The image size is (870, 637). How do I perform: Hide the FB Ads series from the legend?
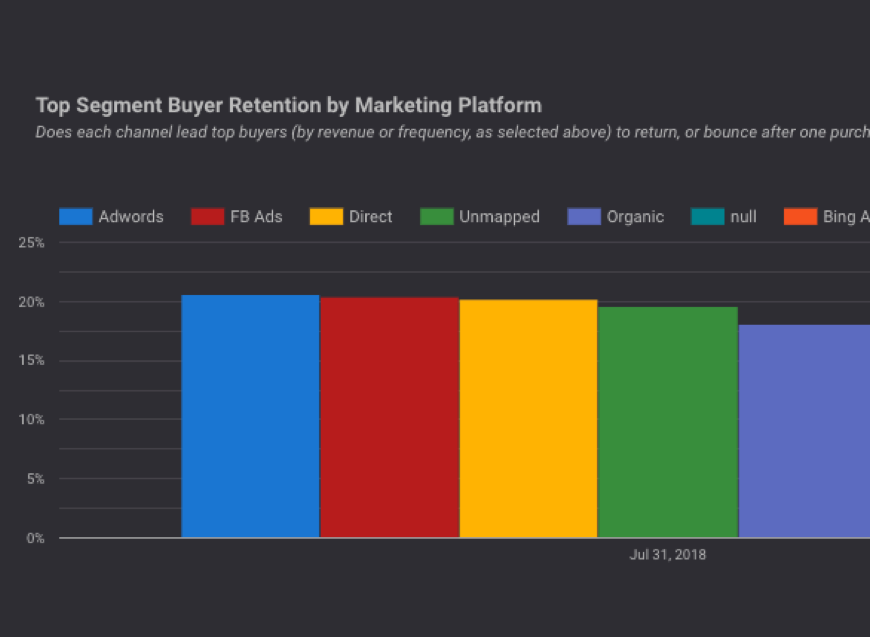coord(258,217)
